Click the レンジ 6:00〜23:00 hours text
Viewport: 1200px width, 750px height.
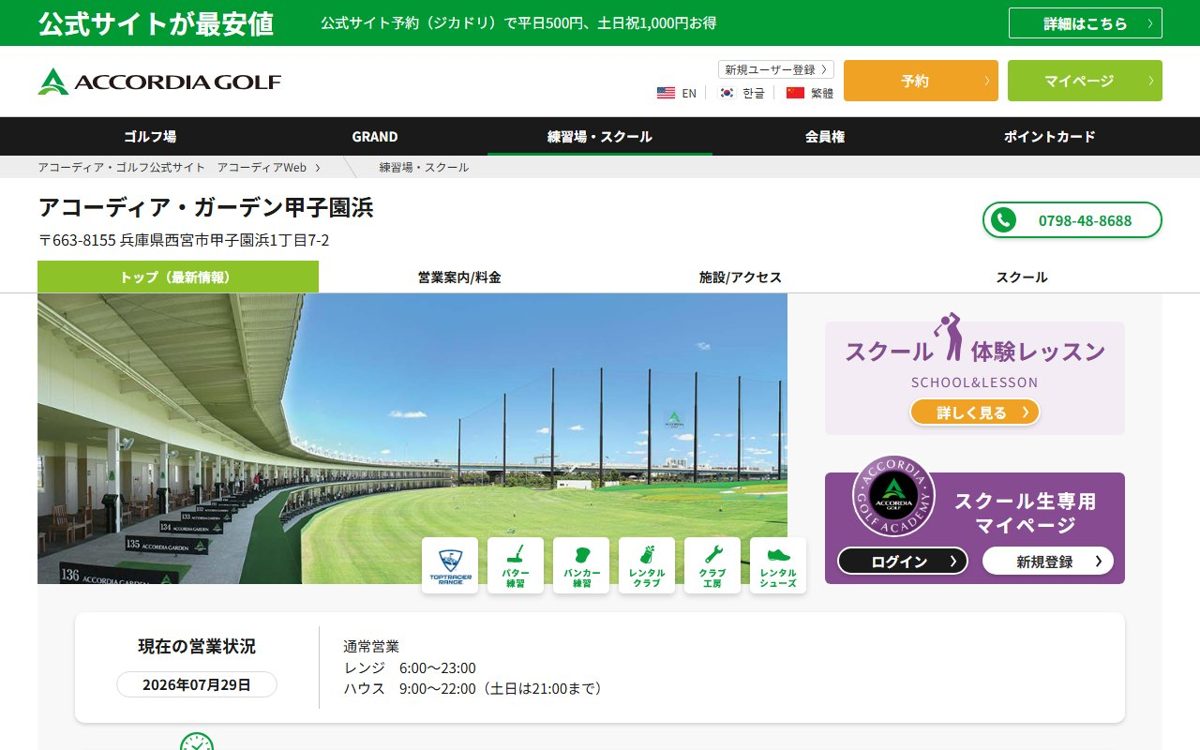click(410, 668)
